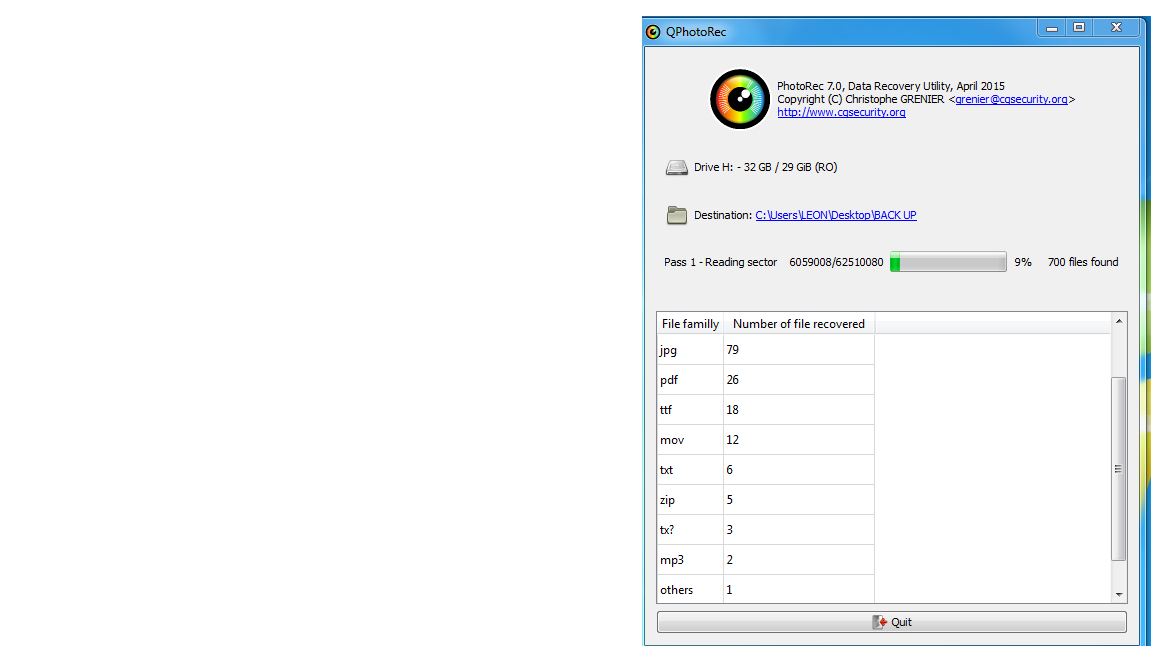Select the tx? row

(766, 530)
